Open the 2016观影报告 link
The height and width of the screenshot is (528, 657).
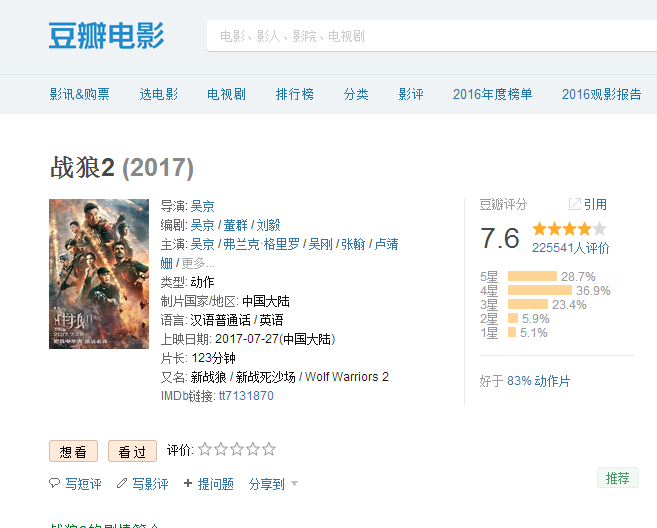click(x=602, y=94)
